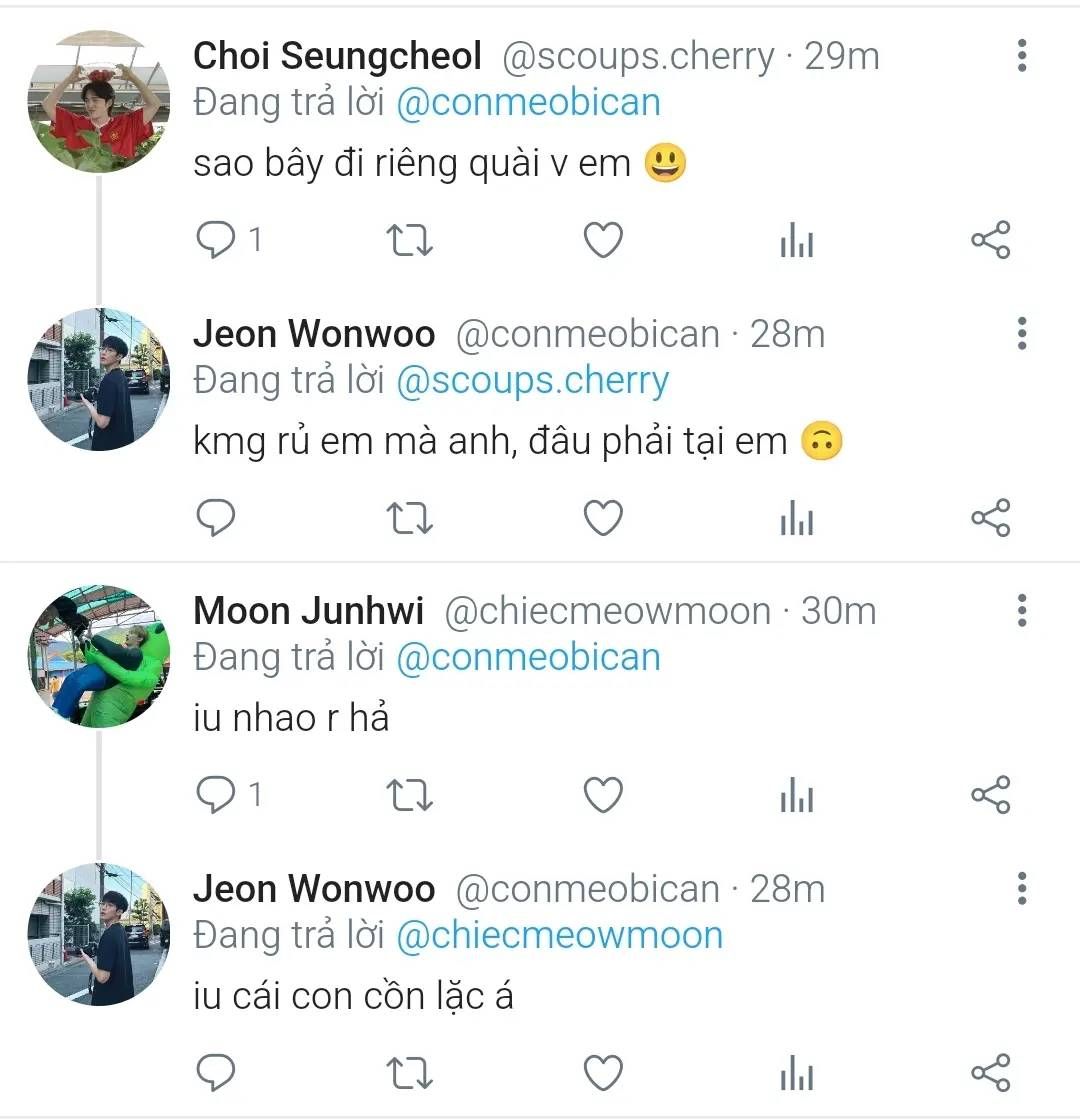This screenshot has width=1080, height=1120.
Task: Open @scoups.cherry mention in Wonwoo's reply
Action: tap(532, 380)
